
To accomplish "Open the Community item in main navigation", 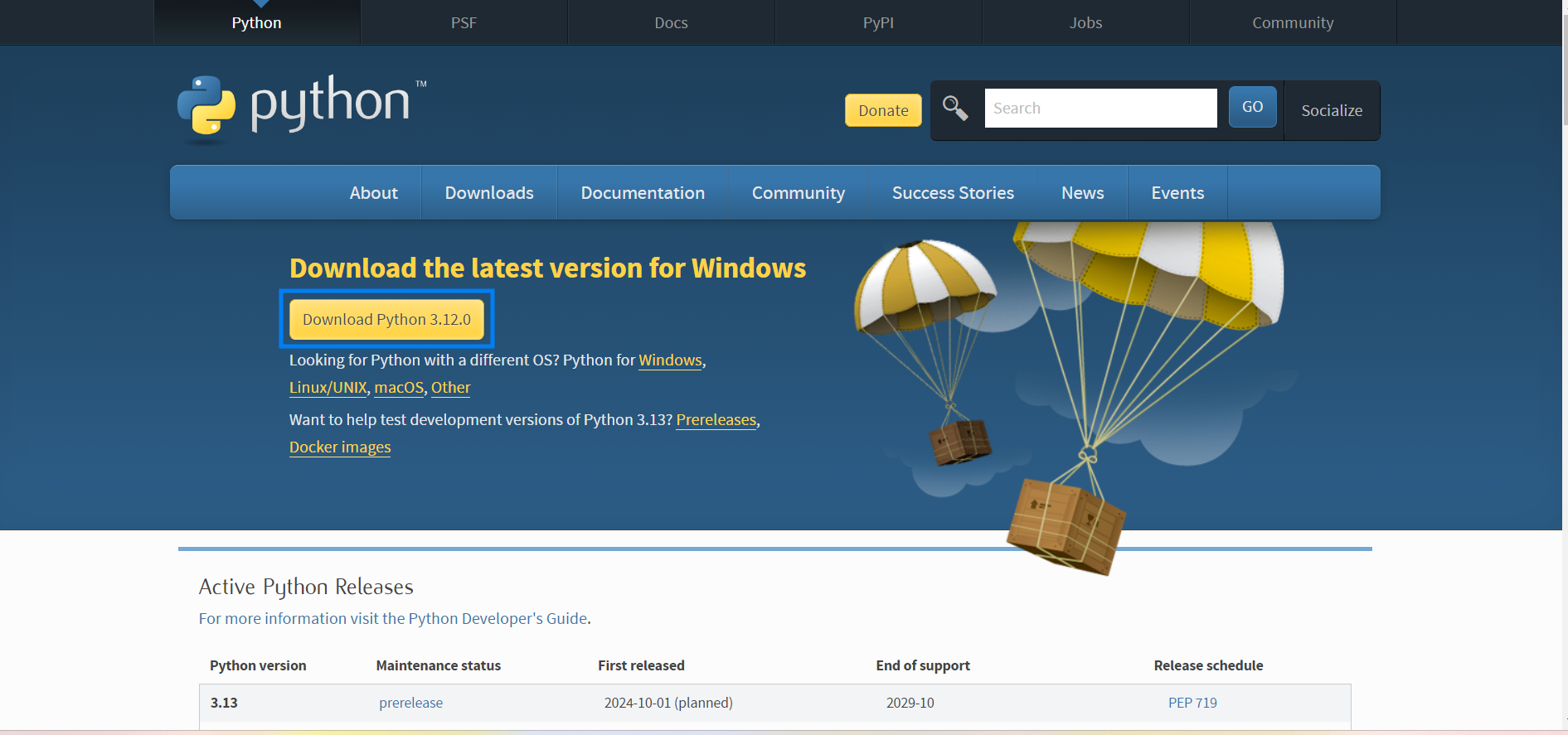I will click(799, 192).
